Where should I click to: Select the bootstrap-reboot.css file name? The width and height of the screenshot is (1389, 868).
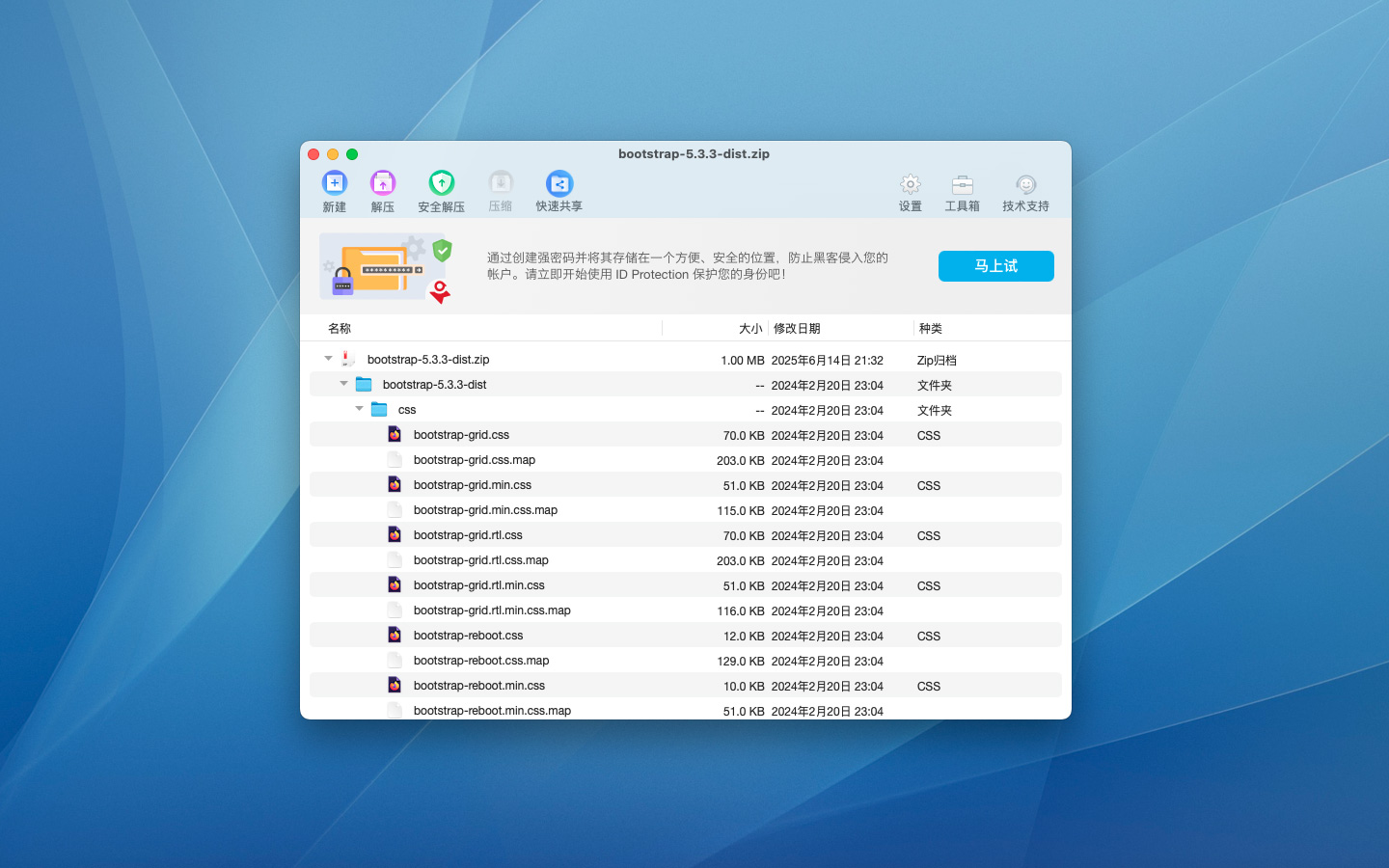468,636
